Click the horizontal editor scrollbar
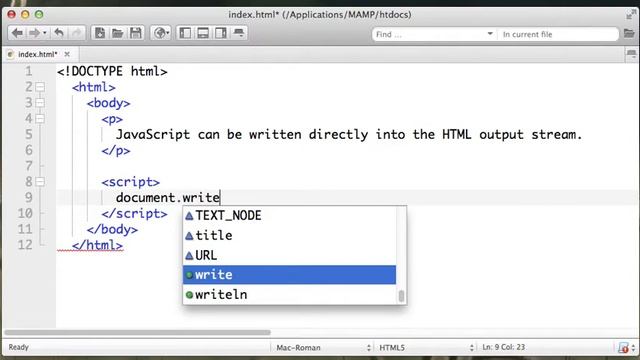Viewport: 640px width, 360px height. coord(137,332)
